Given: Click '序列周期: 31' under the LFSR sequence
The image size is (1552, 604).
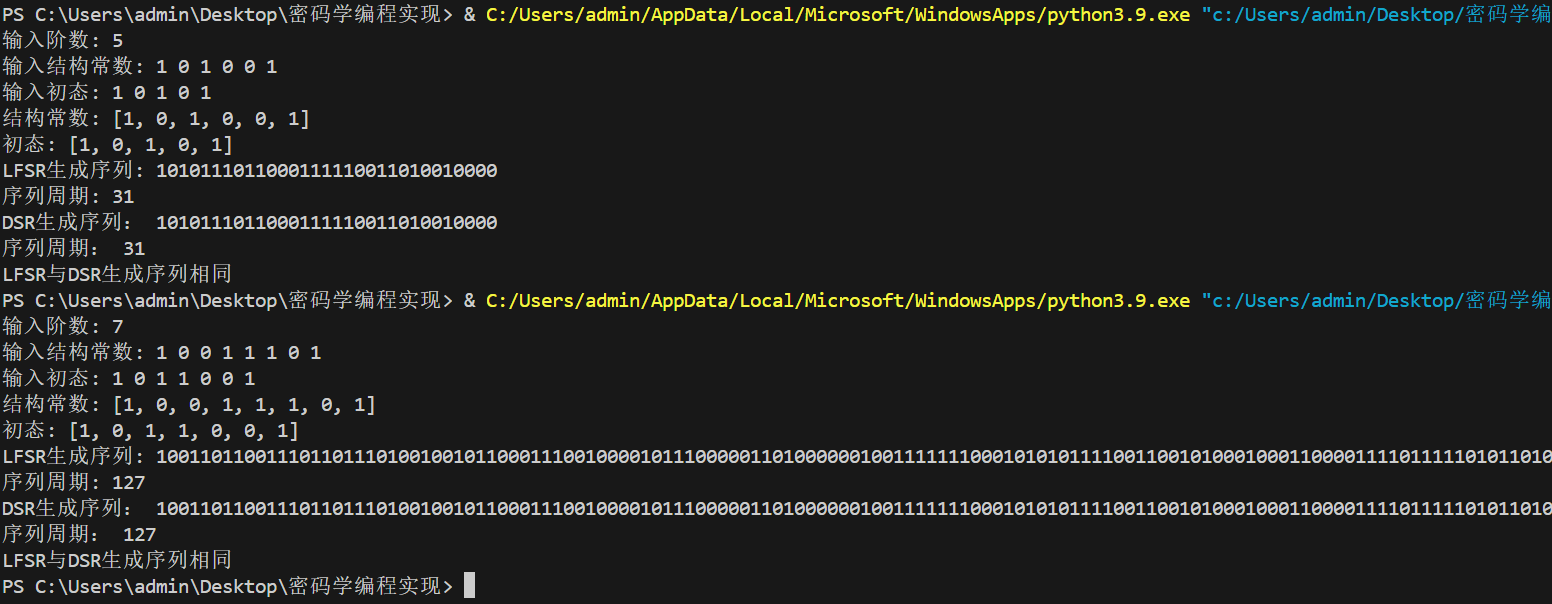Looking at the screenshot, I should (x=68, y=197).
